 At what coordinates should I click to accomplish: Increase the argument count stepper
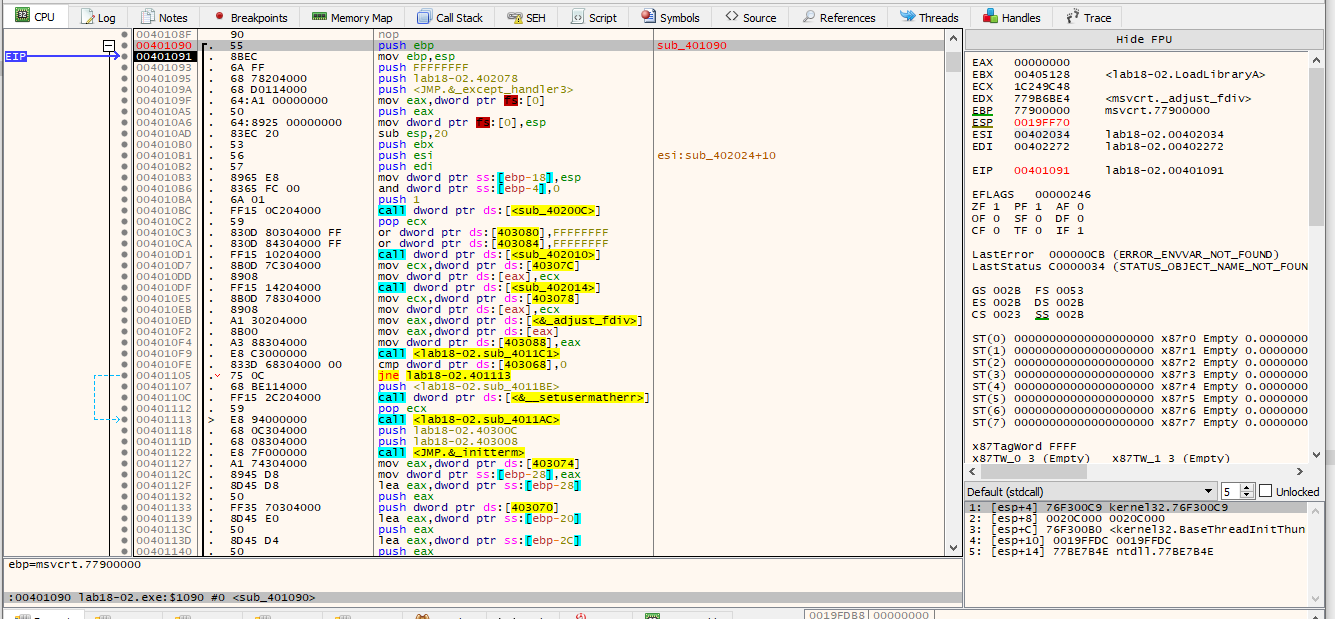[1248, 487]
